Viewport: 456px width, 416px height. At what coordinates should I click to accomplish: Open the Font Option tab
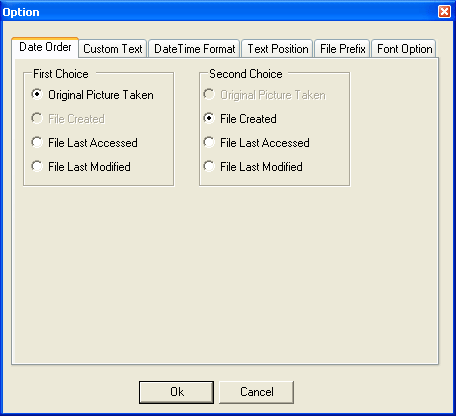[404, 49]
